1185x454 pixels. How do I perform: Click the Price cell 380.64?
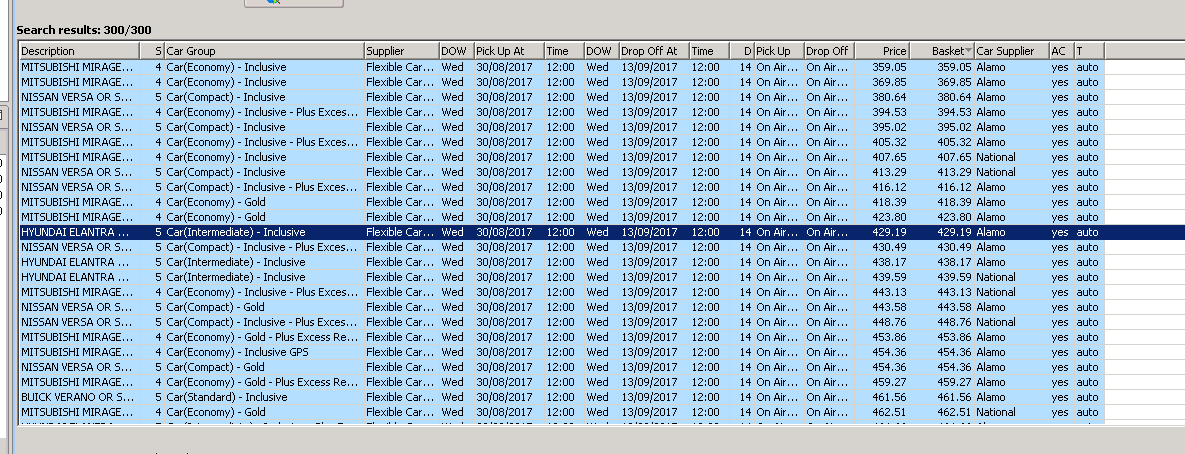click(x=890, y=97)
